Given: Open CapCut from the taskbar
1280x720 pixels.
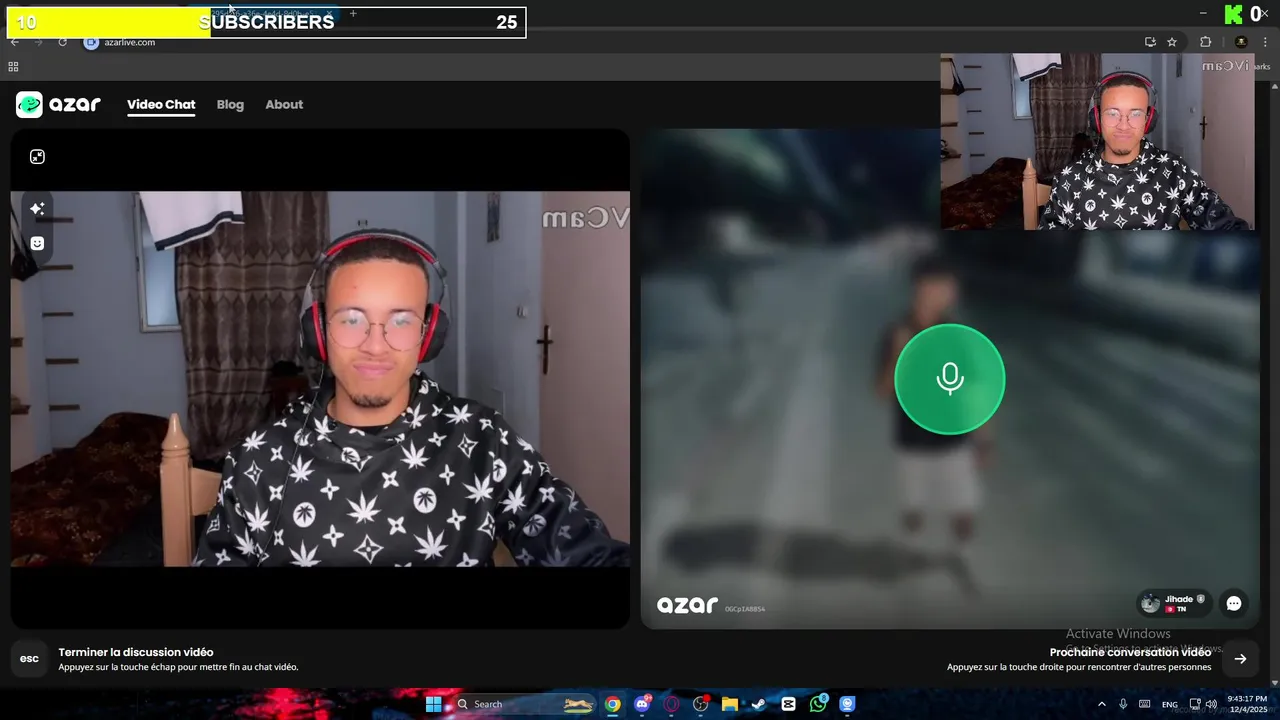Looking at the screenshot, I should [789, 704].
